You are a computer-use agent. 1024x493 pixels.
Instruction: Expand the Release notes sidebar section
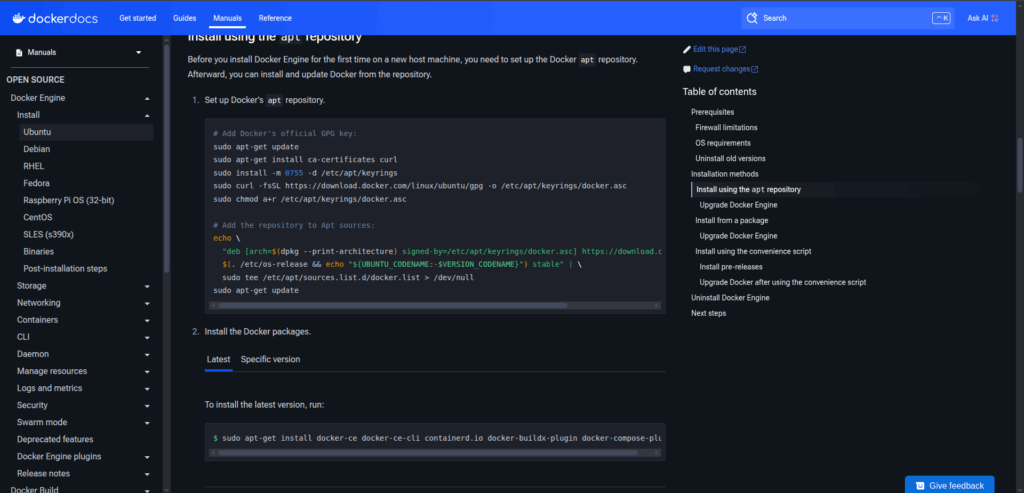(147, 473)
